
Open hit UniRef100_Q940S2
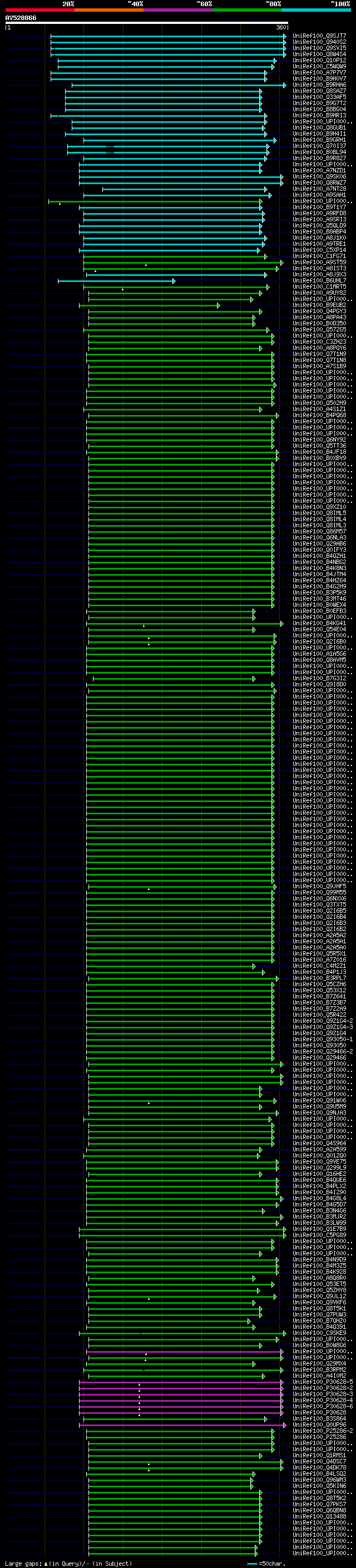tap(319, 42)
